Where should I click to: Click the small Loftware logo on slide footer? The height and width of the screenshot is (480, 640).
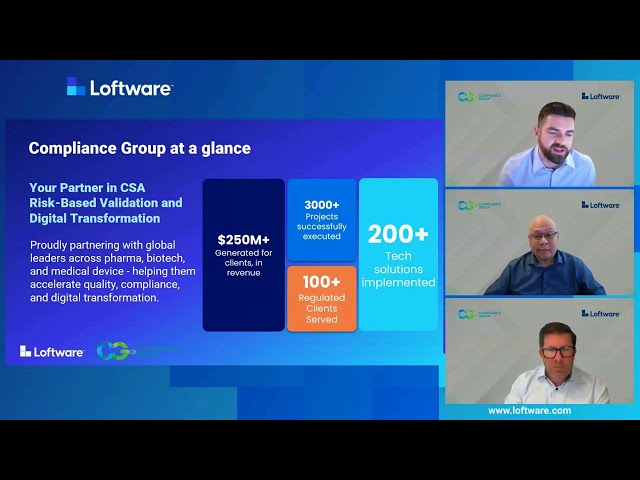click(52, 351)
